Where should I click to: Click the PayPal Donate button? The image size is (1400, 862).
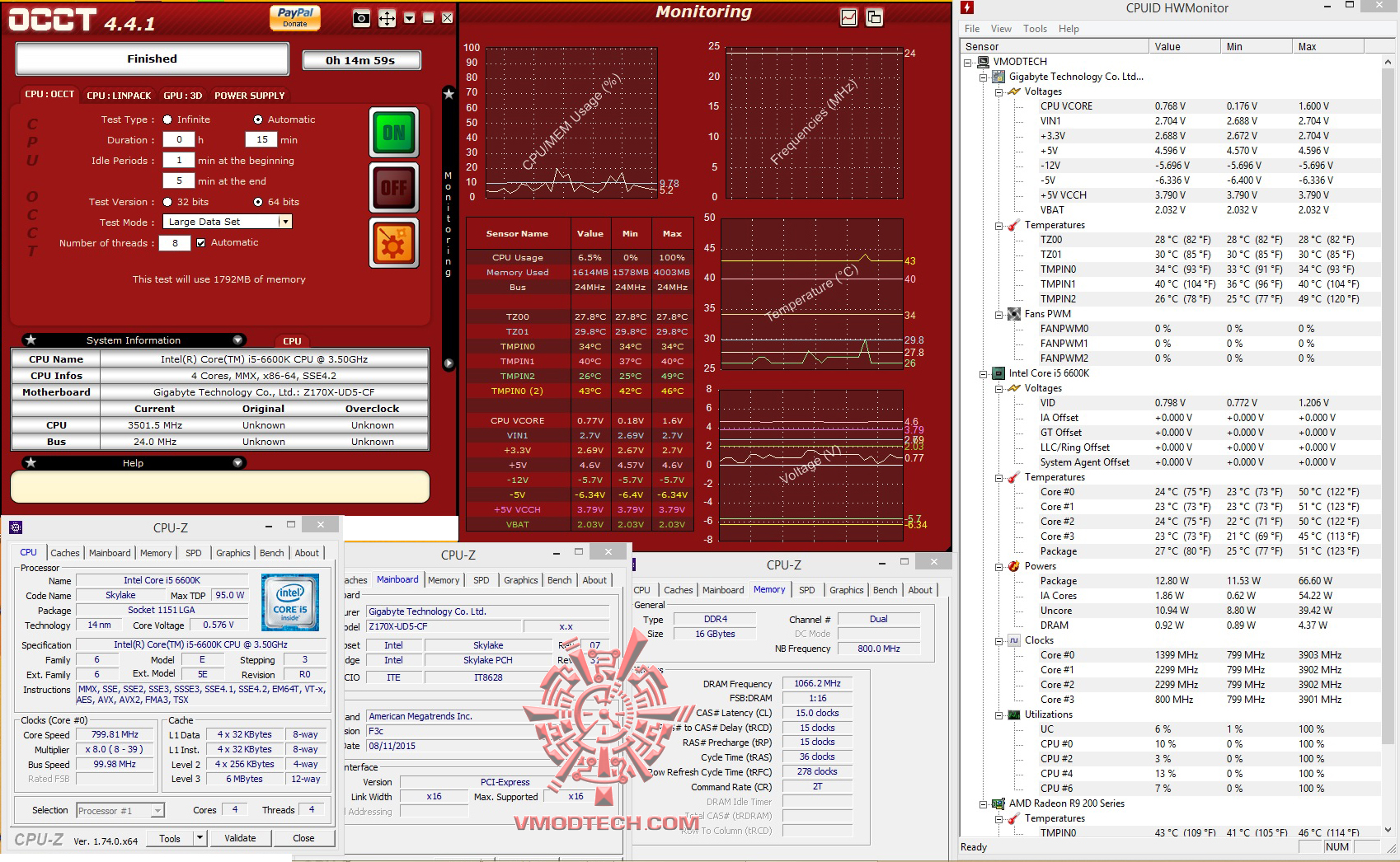tap(295, 17)
